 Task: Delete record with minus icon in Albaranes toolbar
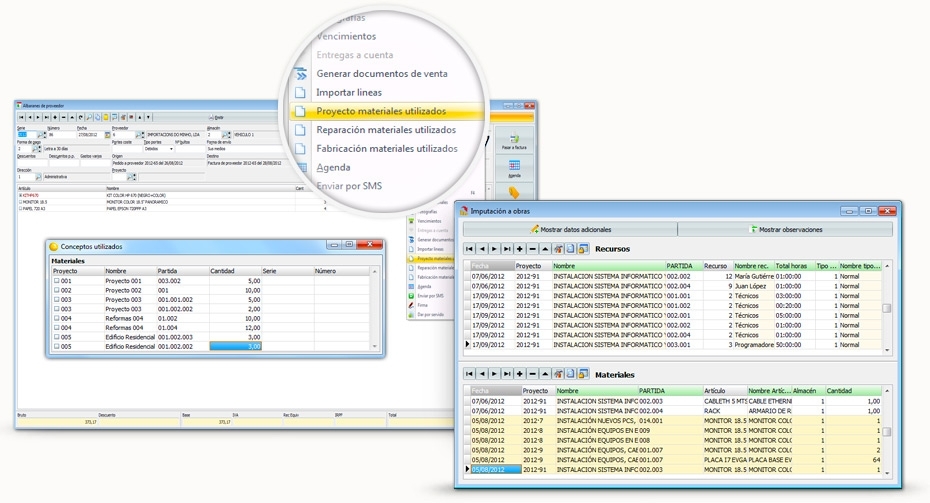tap(63, 117)
